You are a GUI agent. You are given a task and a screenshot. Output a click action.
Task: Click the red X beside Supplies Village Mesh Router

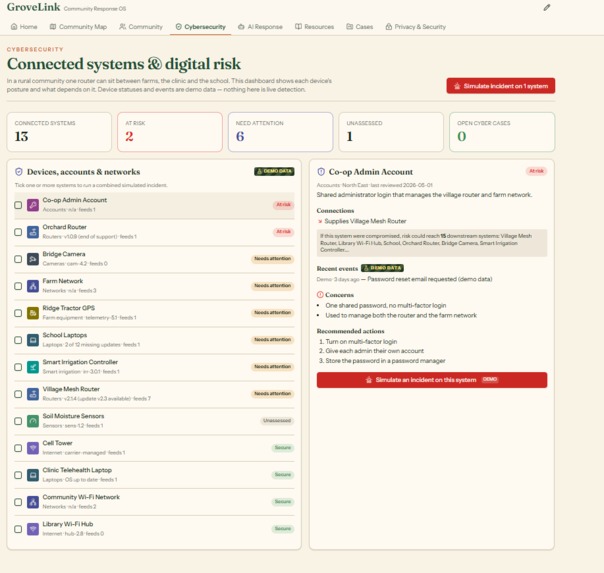pyautogui.click(x=320, y=221)
